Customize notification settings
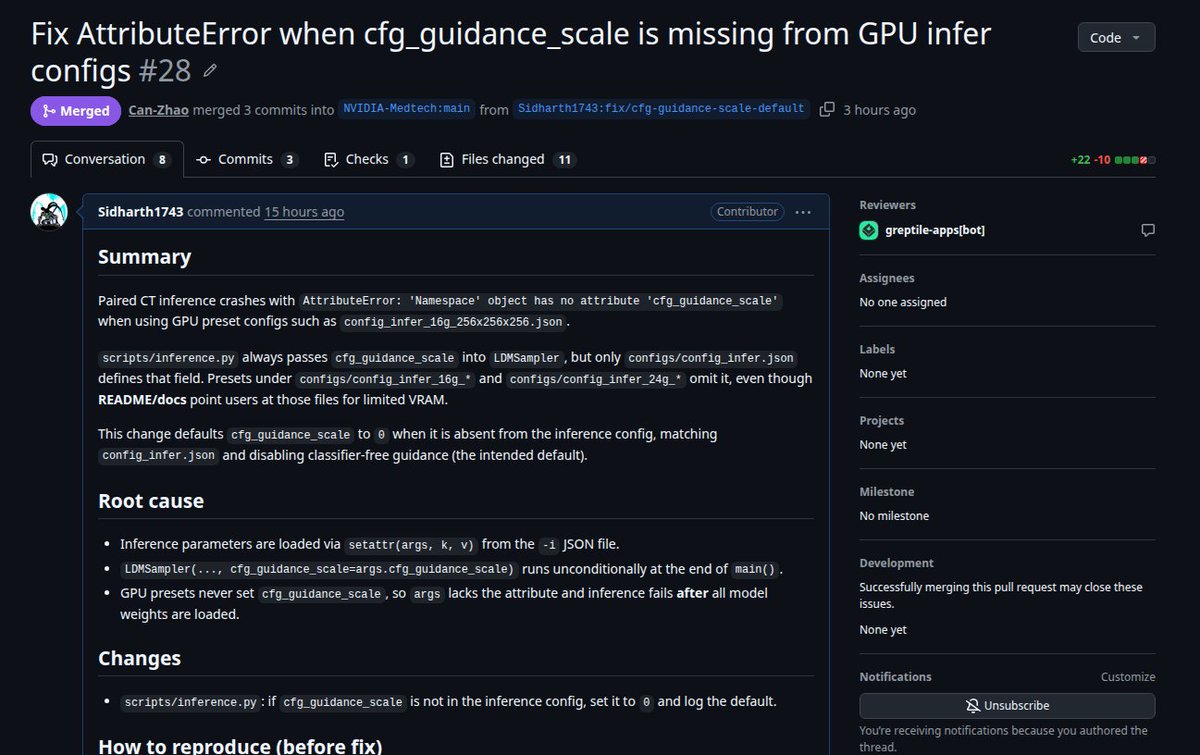Image resolution: width=1200 pixels, height=755 pixels. click(x=1128, y=677)
